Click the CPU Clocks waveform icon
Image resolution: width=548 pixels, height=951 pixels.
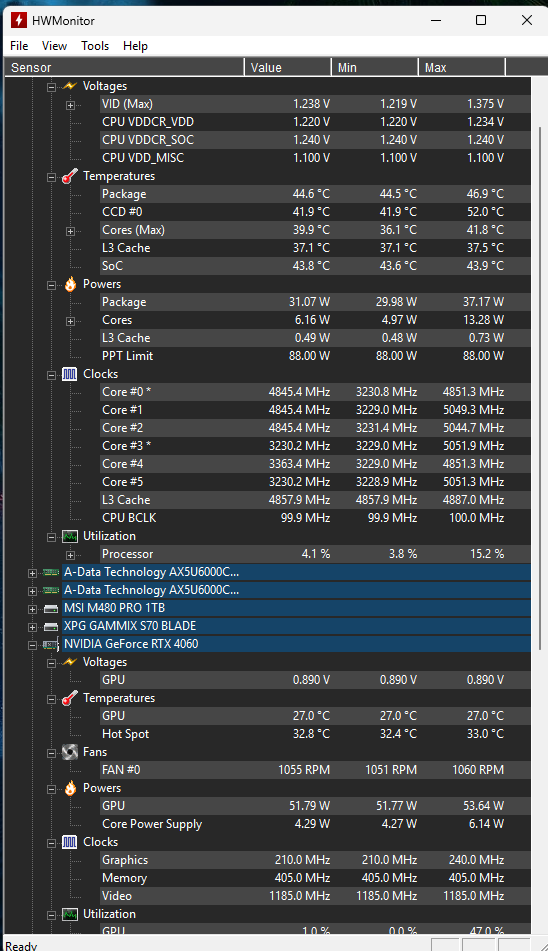coord(70,374)
